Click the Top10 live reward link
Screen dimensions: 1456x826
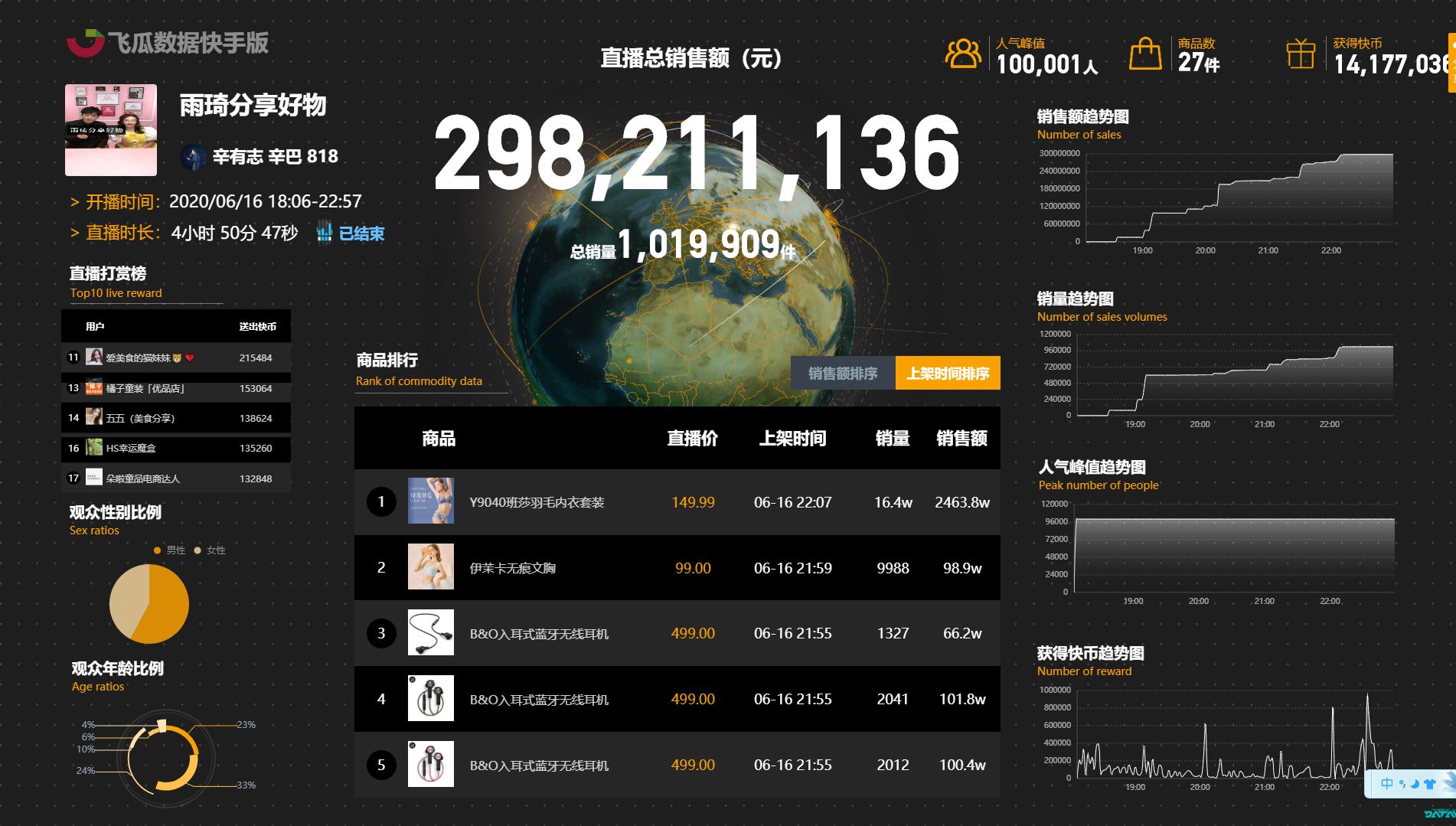click(x=115, y=292)
